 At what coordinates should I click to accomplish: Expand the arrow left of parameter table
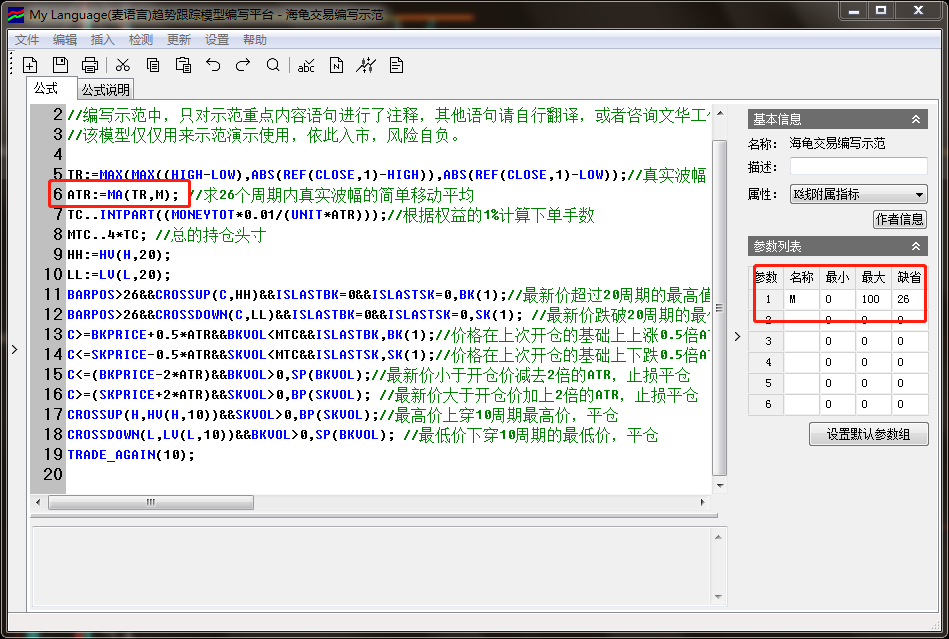(x=738, y=337)
